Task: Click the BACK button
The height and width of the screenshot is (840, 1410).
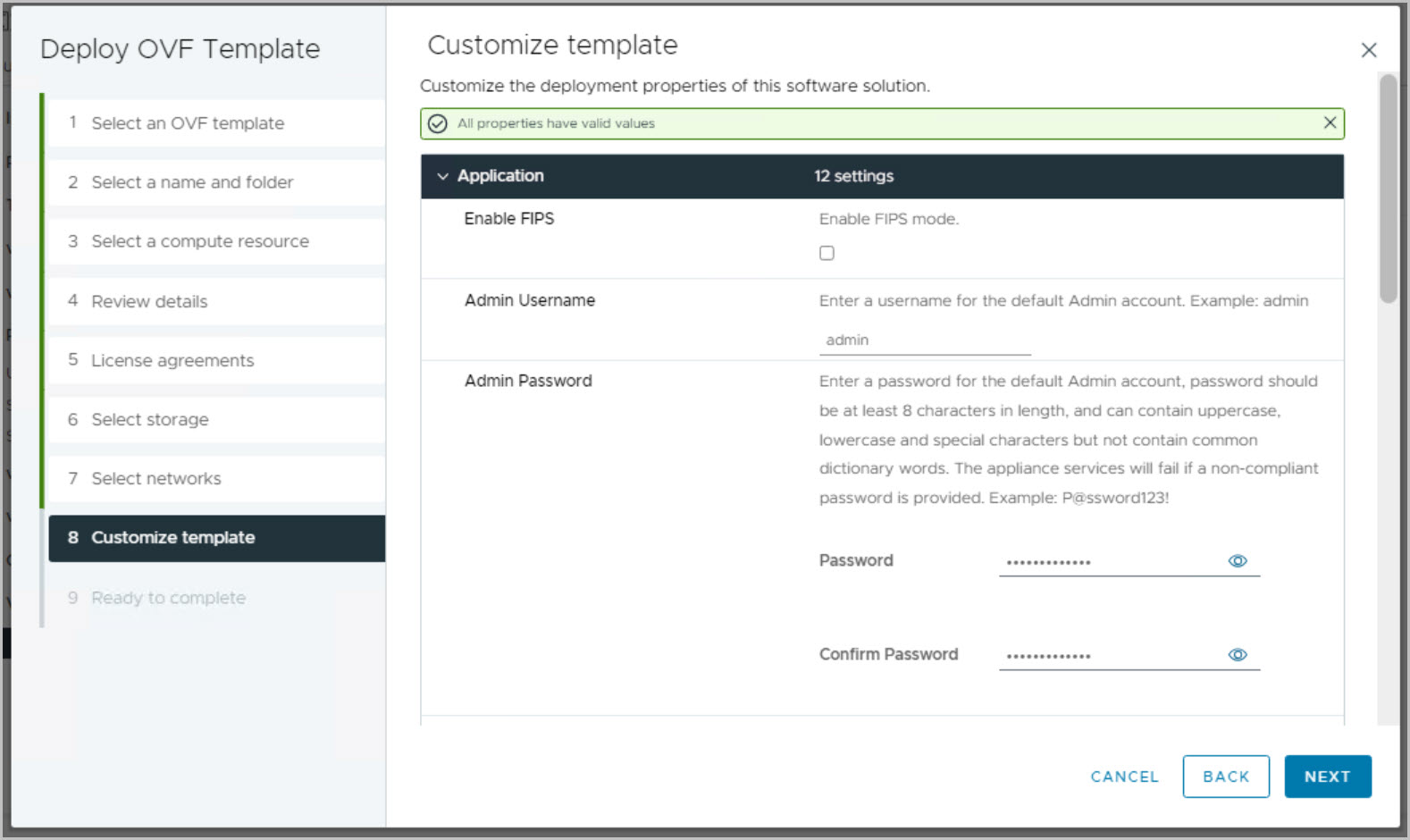Action: click(x=1225, y=777)
